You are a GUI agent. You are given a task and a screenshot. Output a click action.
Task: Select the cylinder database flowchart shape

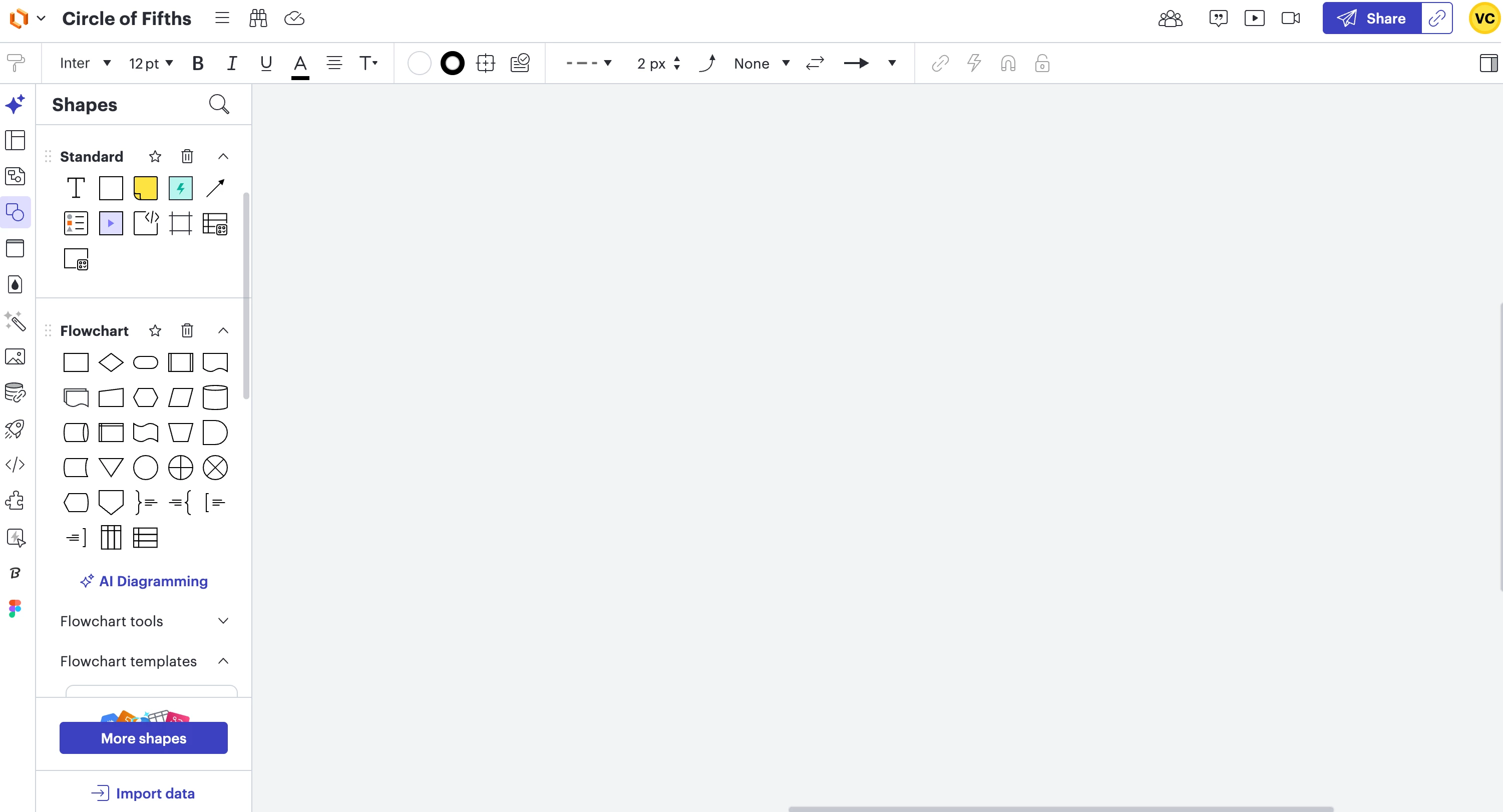[215, 397]
